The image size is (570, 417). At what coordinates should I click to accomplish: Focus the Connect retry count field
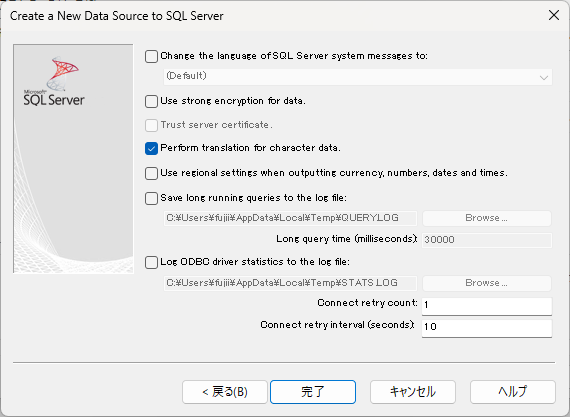pos(487,306)
